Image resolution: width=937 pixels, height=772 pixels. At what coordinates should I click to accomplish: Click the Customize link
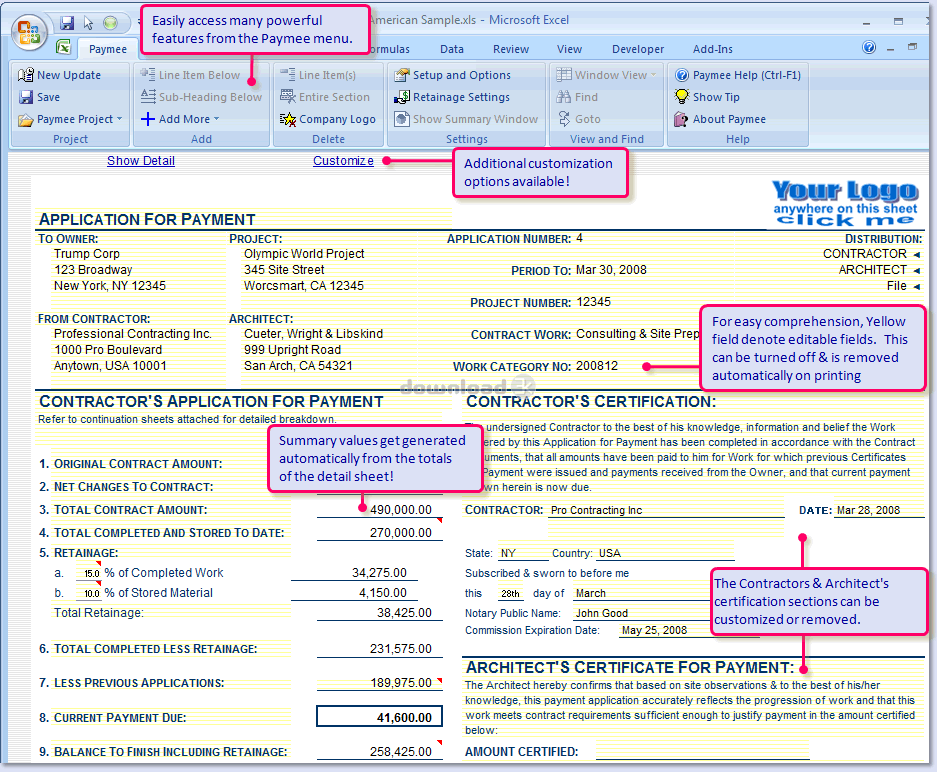344,161
